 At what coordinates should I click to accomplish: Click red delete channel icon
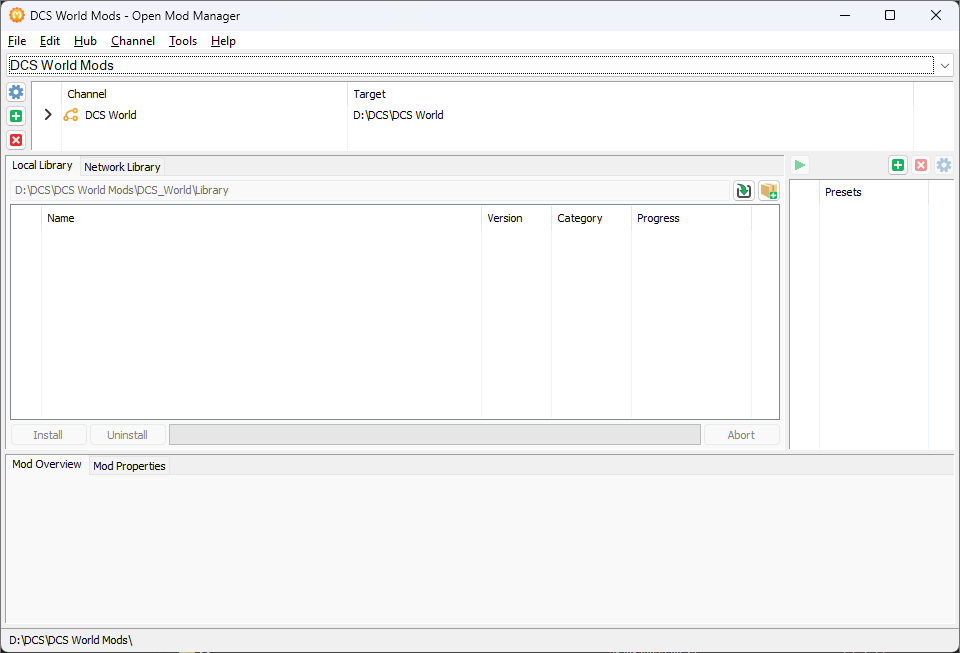point(16,140)
